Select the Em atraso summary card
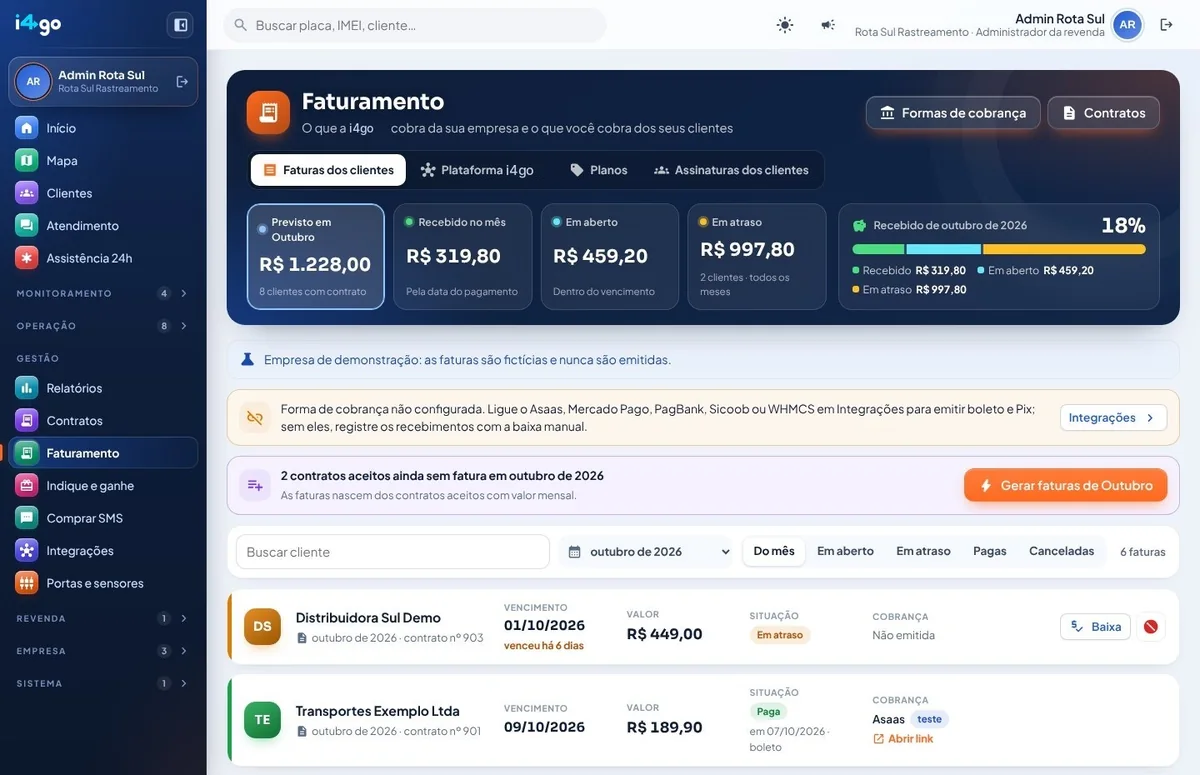The height and width of the screenshot is (775, 1200). coord(757,257)
